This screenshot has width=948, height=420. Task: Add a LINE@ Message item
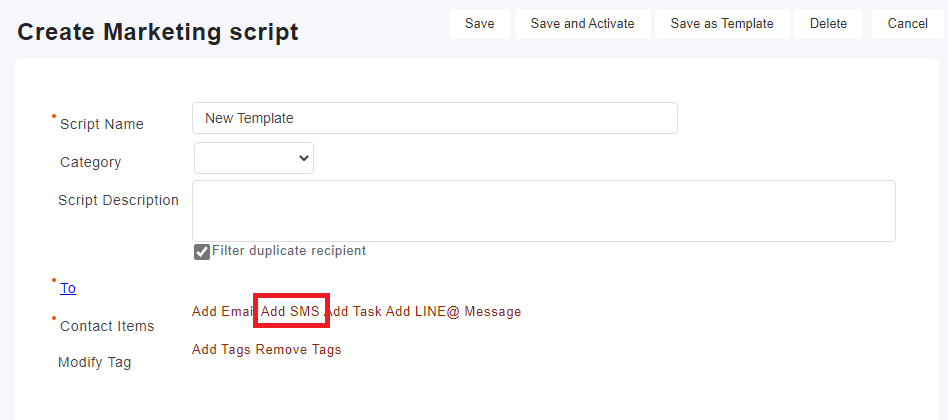pos(453,312)
